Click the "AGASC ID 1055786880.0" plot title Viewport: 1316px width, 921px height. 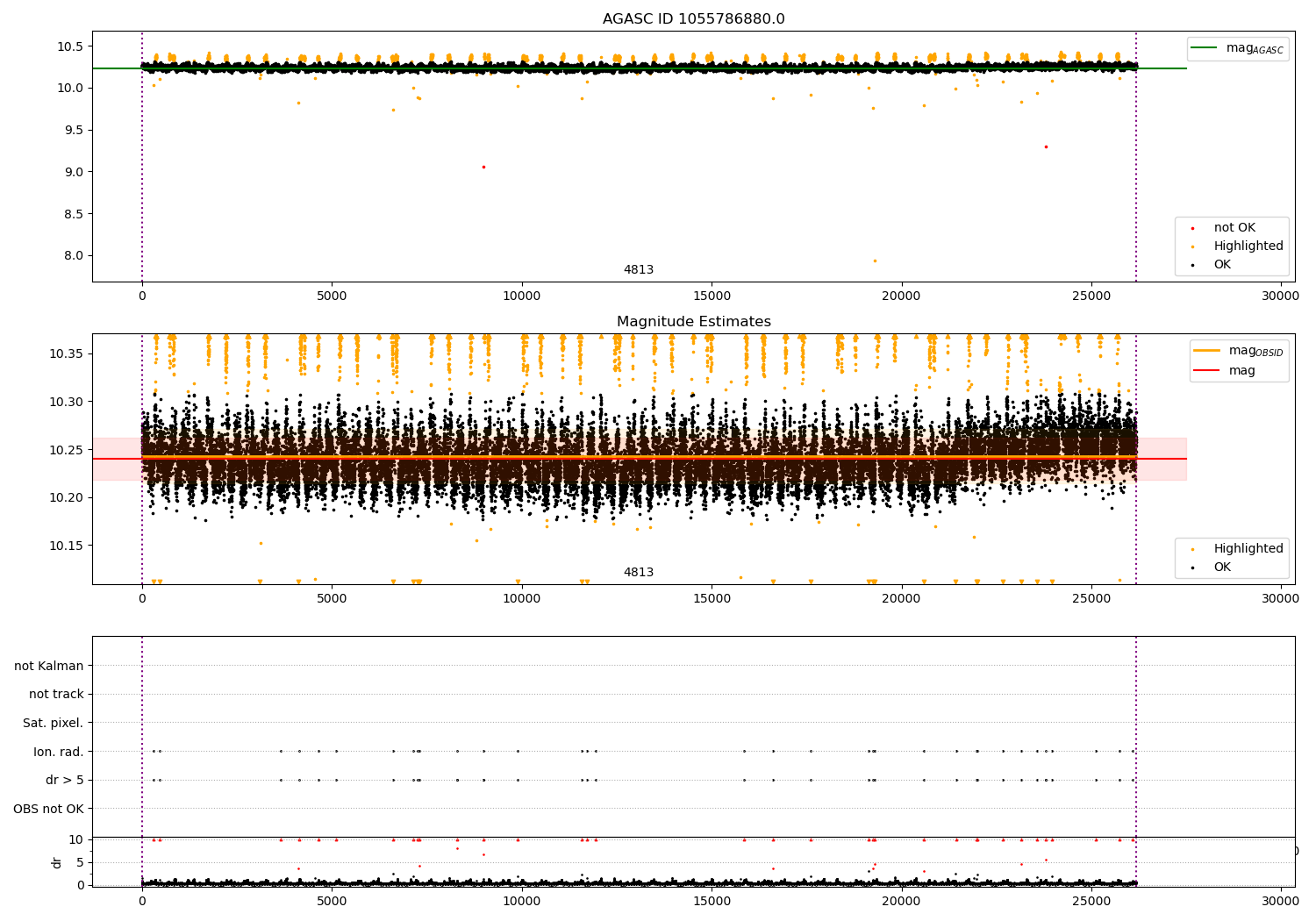(693, 19)
